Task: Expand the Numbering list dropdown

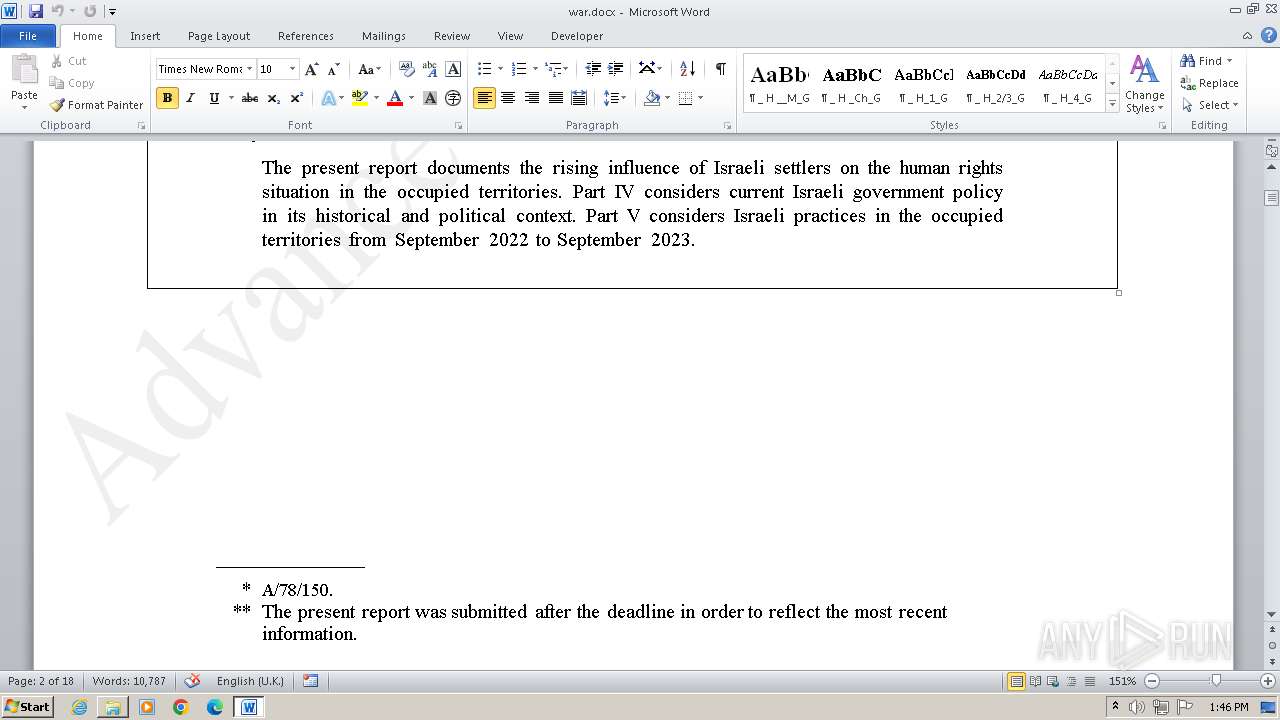Action: click(535, 69)
